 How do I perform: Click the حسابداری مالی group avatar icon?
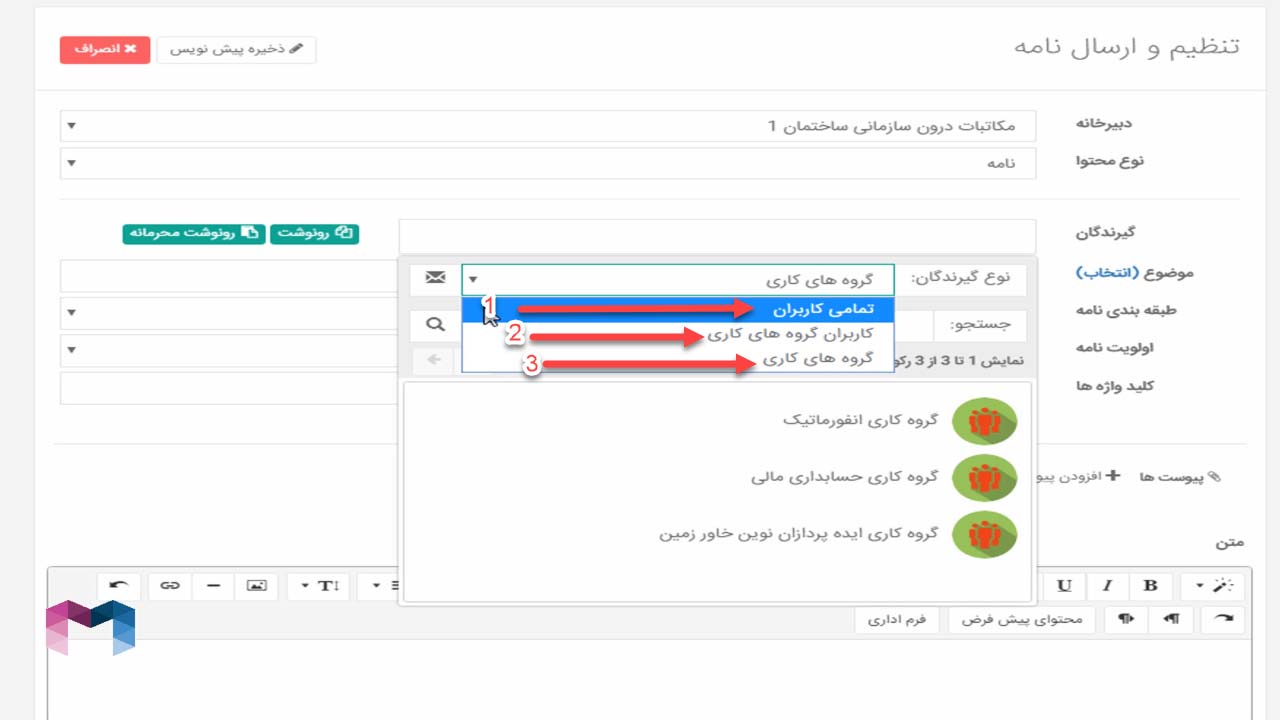(985, 478)
